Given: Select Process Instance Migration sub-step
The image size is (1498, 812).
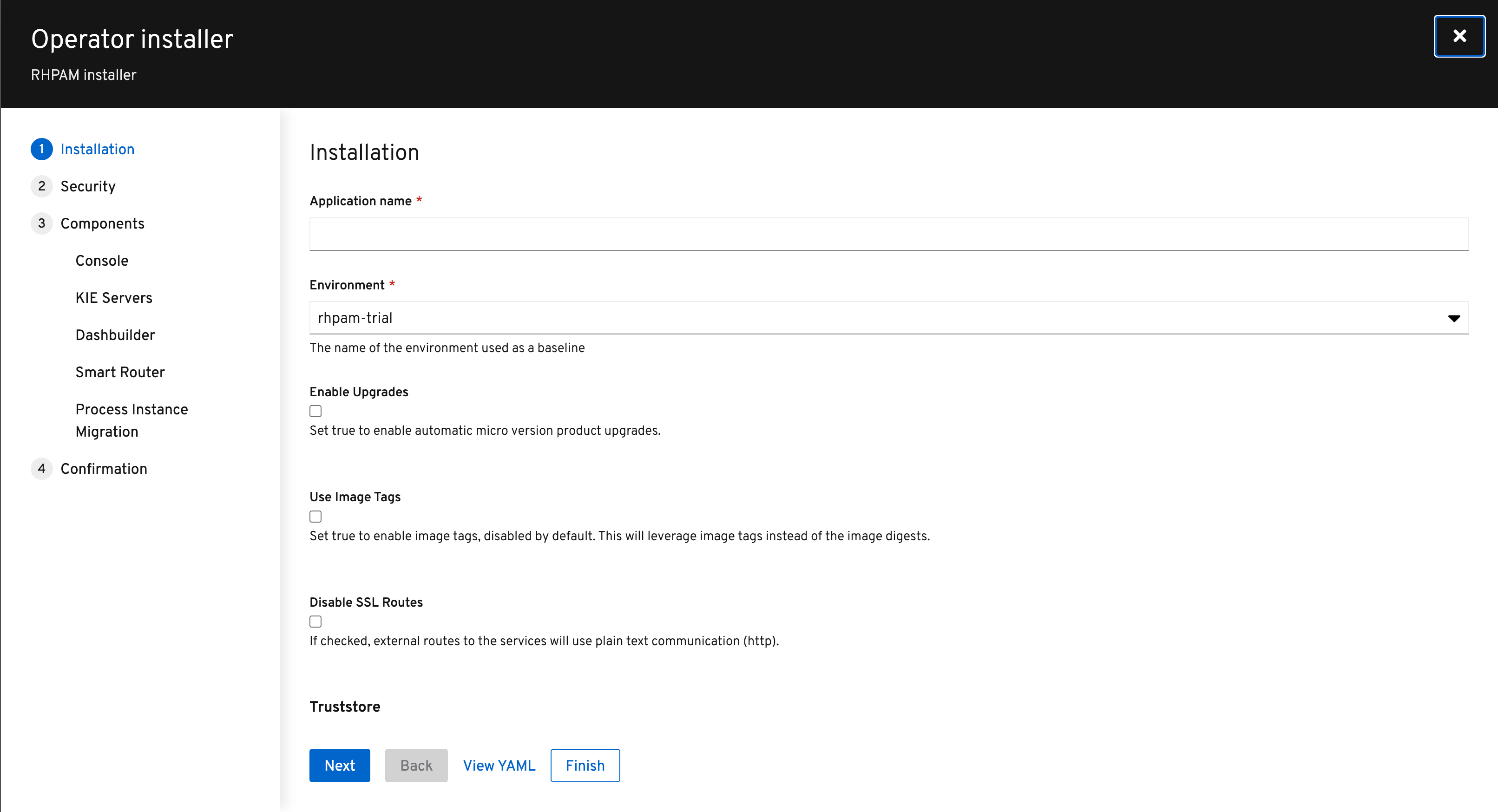Looking at the screenshot, I should coord(132,420).
